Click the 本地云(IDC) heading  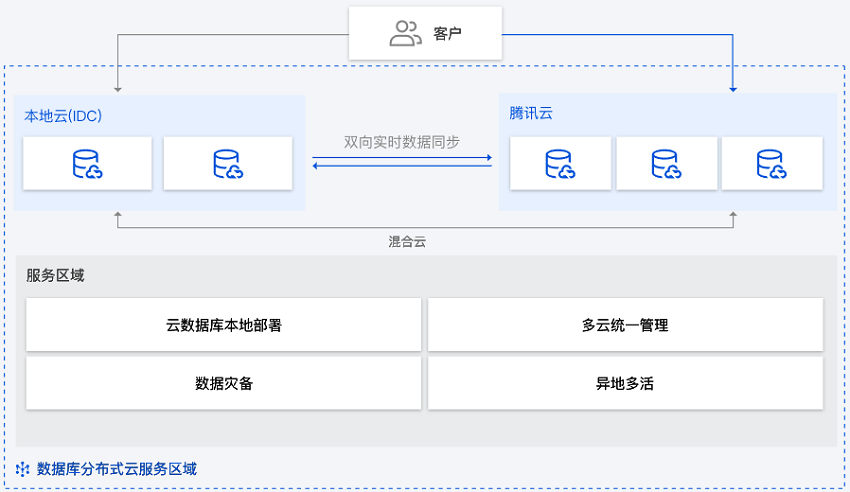tap(63, 116)
